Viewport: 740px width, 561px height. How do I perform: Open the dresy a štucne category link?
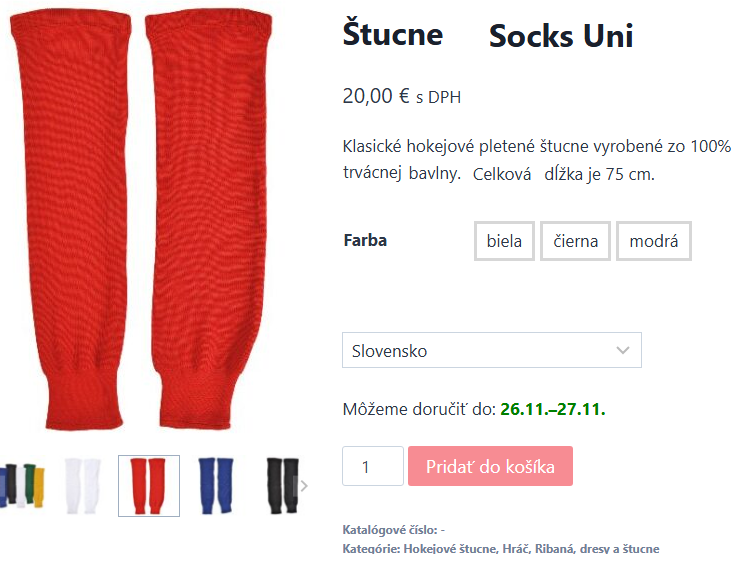pyautogui.click(x=622, y=549)
